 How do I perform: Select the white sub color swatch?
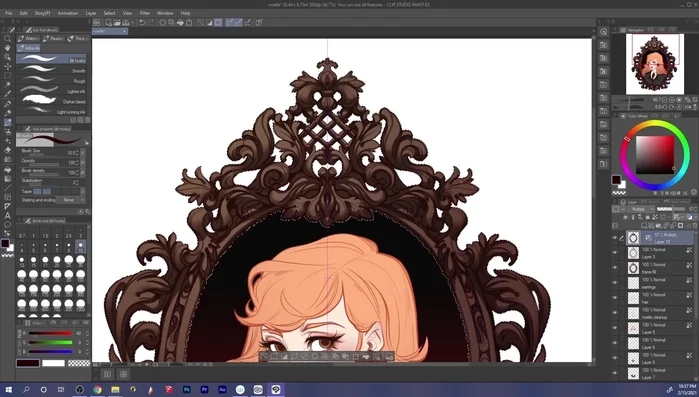53,363
